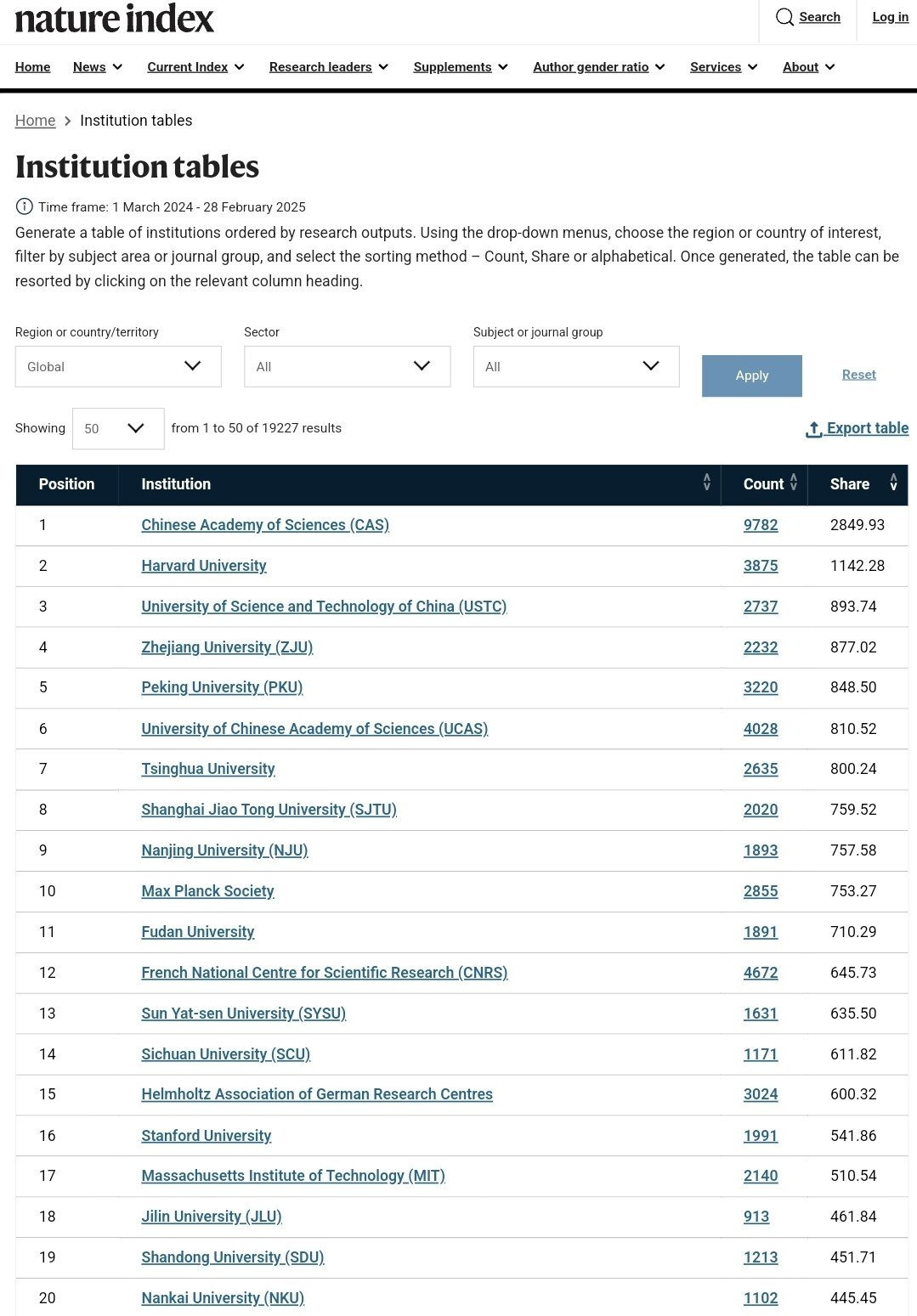Click the breadcrumb chevron separator

pos(68,121)
